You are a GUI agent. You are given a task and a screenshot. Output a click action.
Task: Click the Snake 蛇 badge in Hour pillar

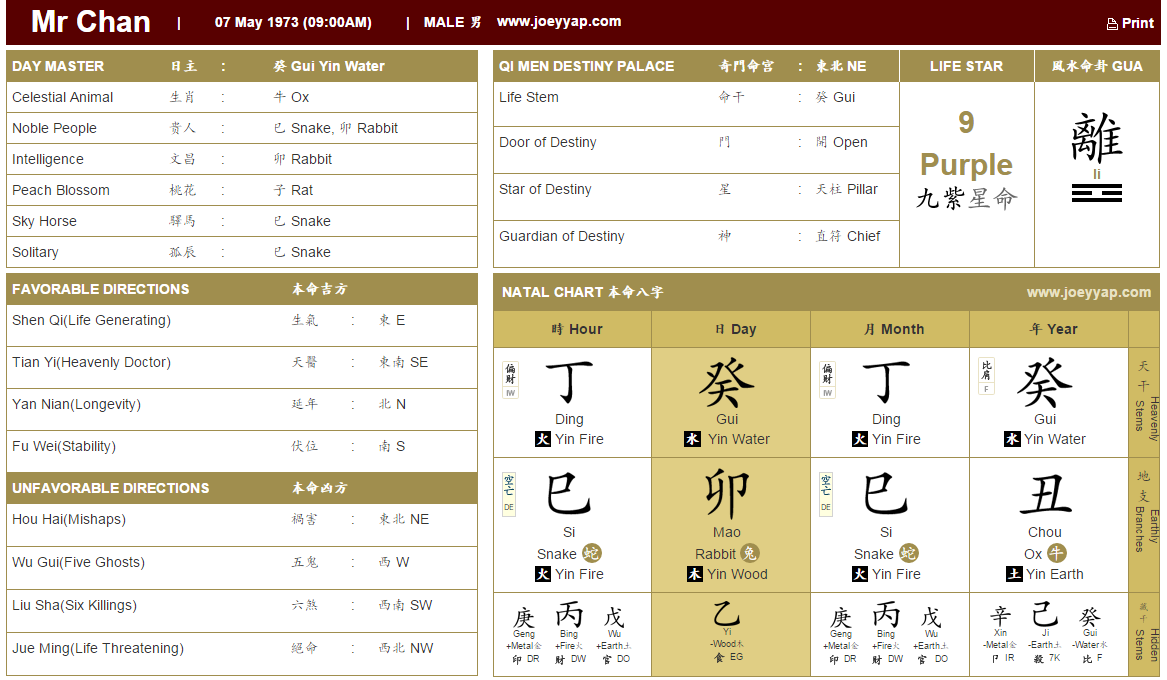pos(591,553)
